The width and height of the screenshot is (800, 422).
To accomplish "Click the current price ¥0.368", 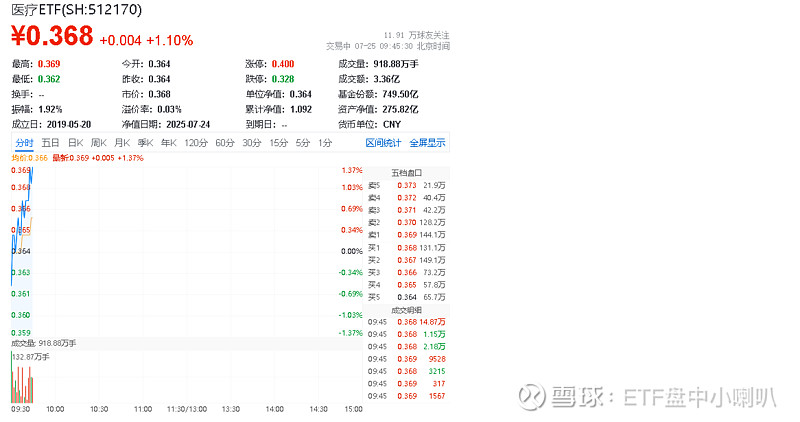I will (x=52, y=36).
